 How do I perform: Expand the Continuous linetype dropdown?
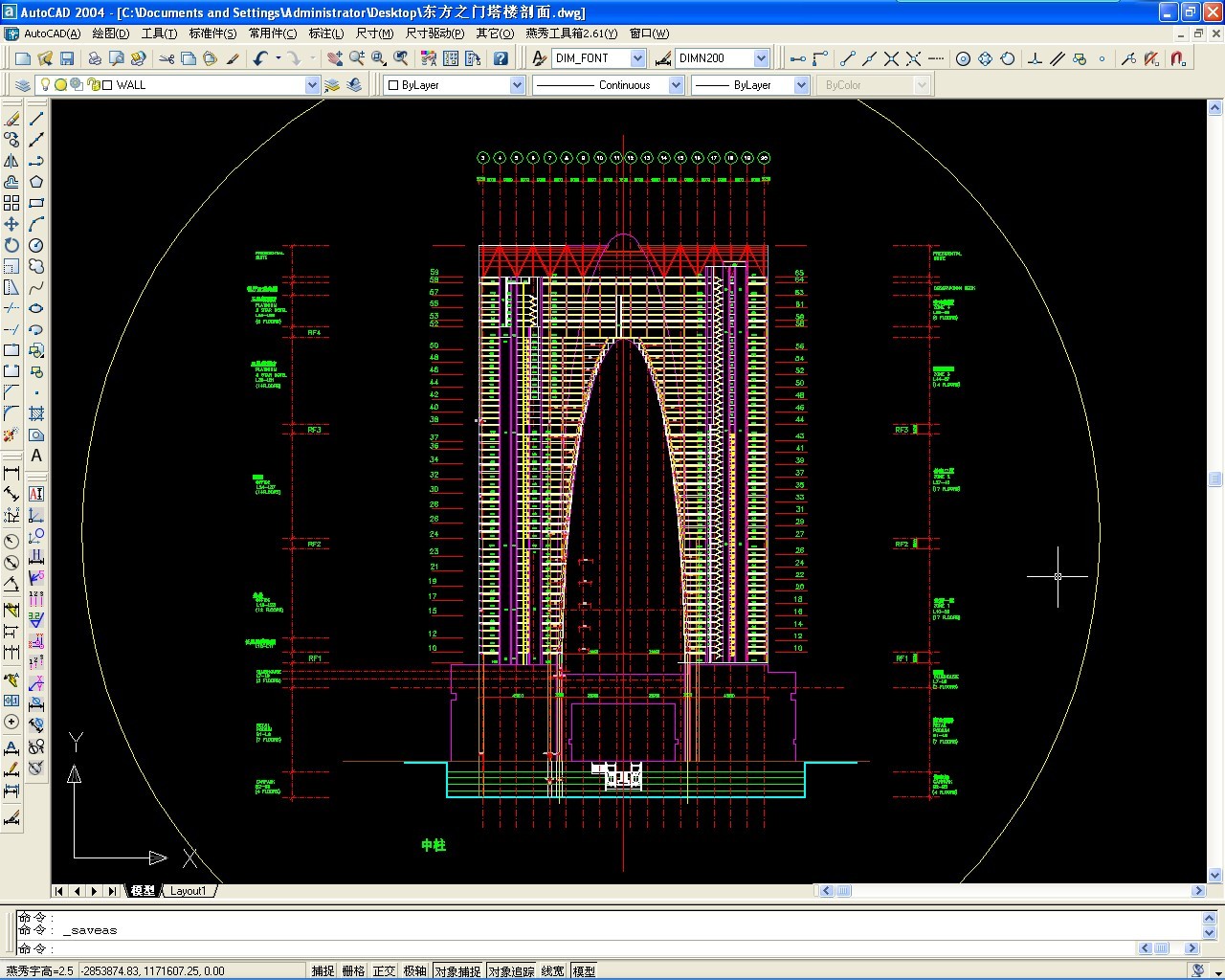(676, 85)
